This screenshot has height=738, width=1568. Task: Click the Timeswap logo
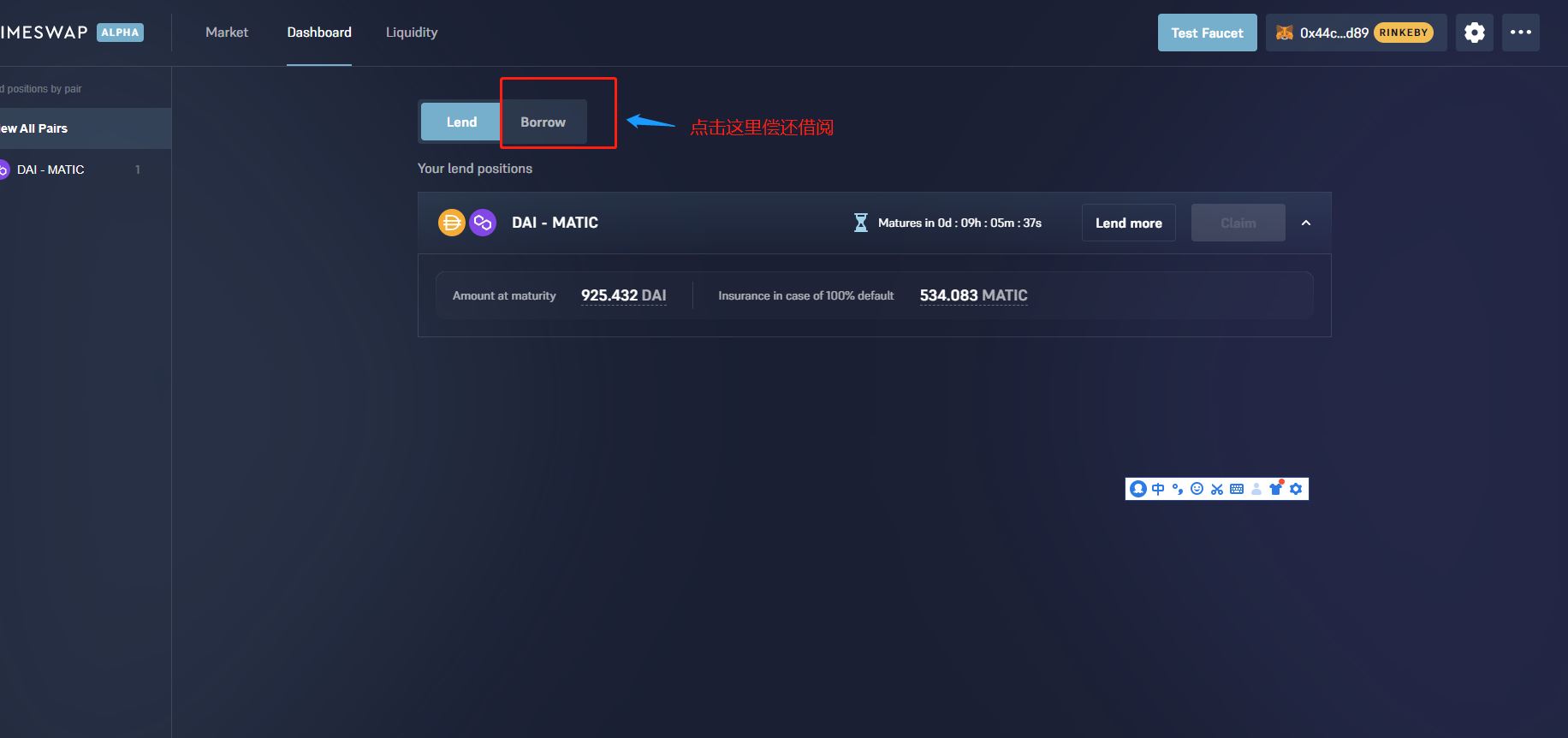click(44, 33)
